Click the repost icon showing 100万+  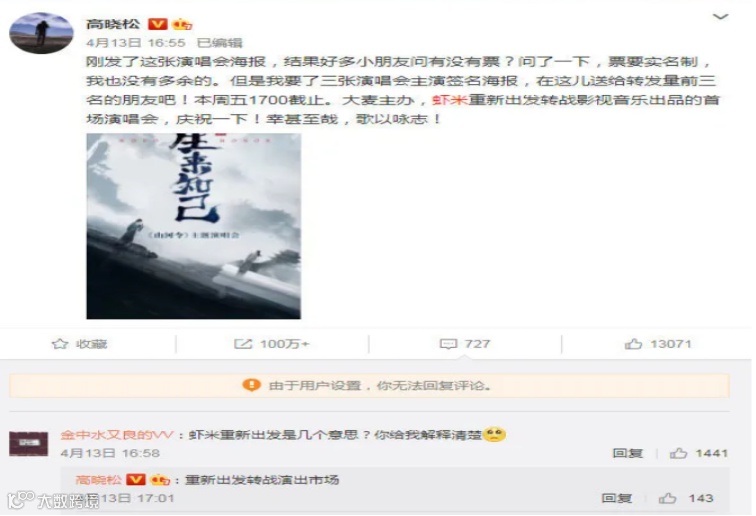click(x=243, y=344)
